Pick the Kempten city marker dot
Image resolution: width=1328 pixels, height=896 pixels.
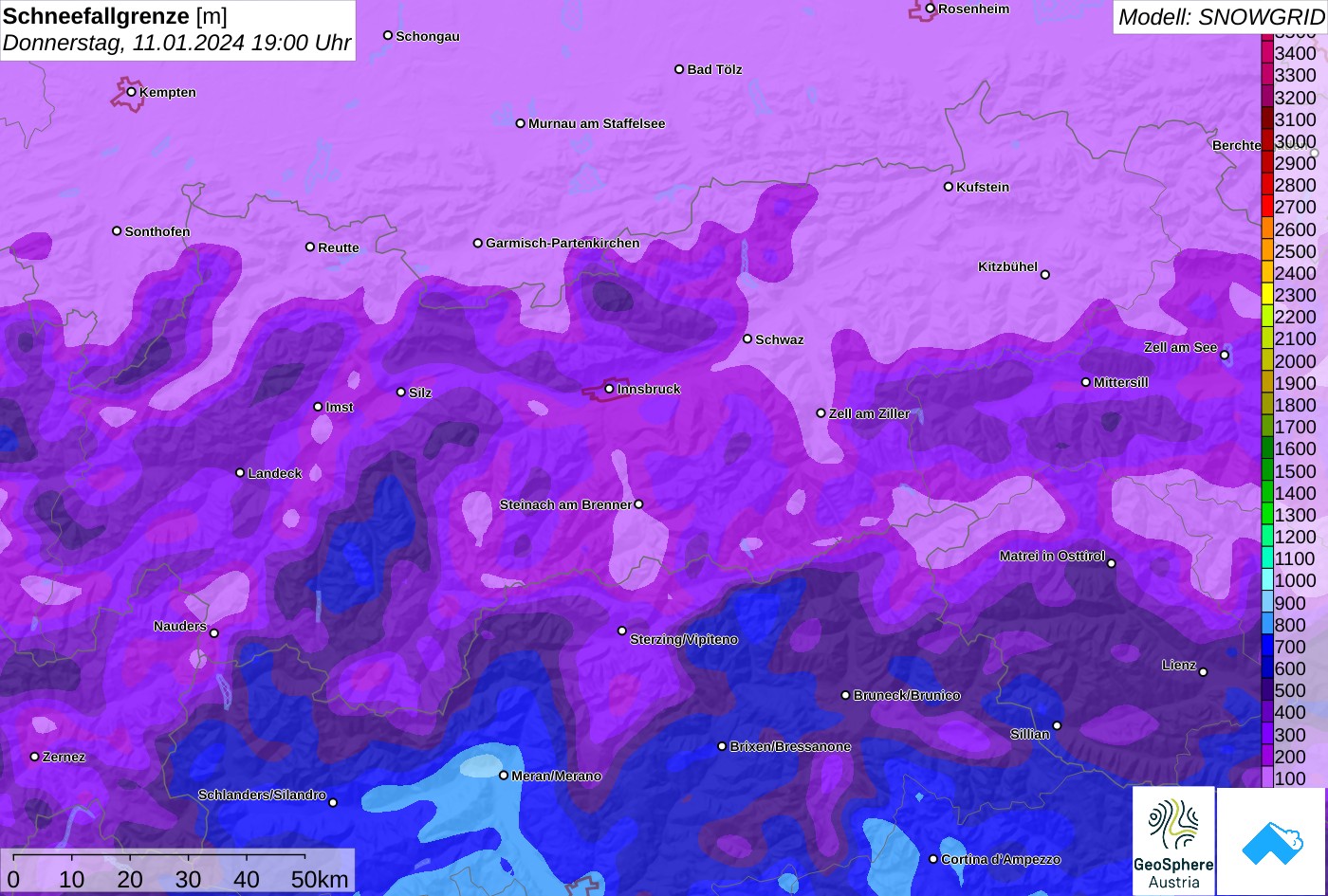click(x=131, y=92)
